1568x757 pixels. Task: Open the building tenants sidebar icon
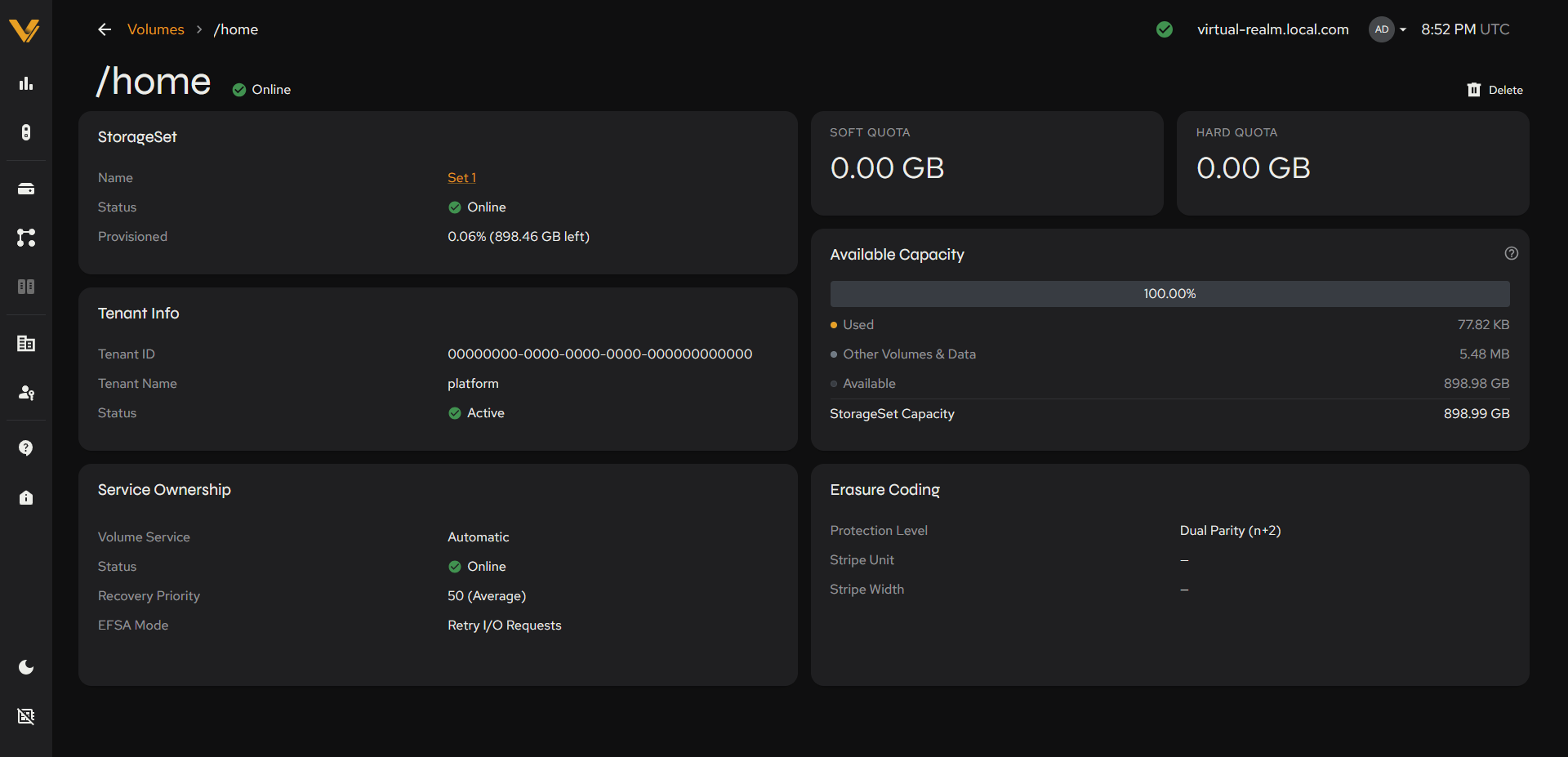26,344
